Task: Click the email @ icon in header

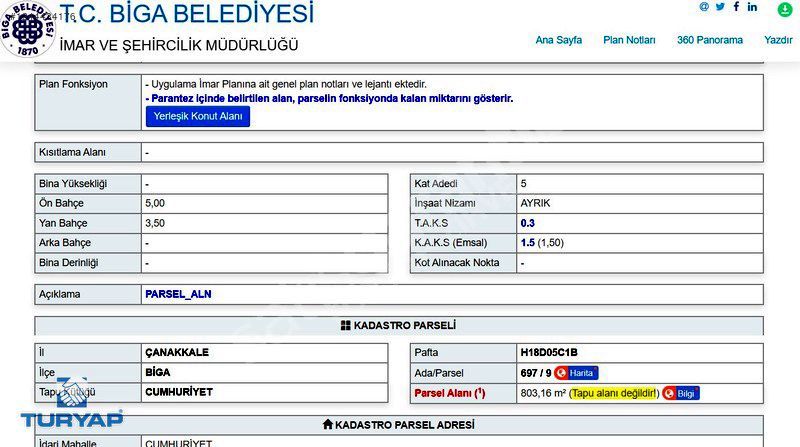Action: tap(704, 7)
